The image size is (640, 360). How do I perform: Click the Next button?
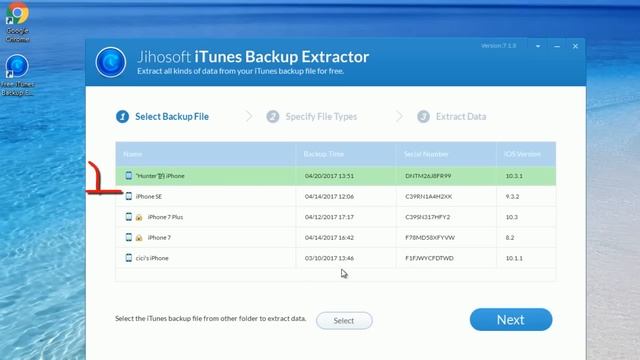511,320
